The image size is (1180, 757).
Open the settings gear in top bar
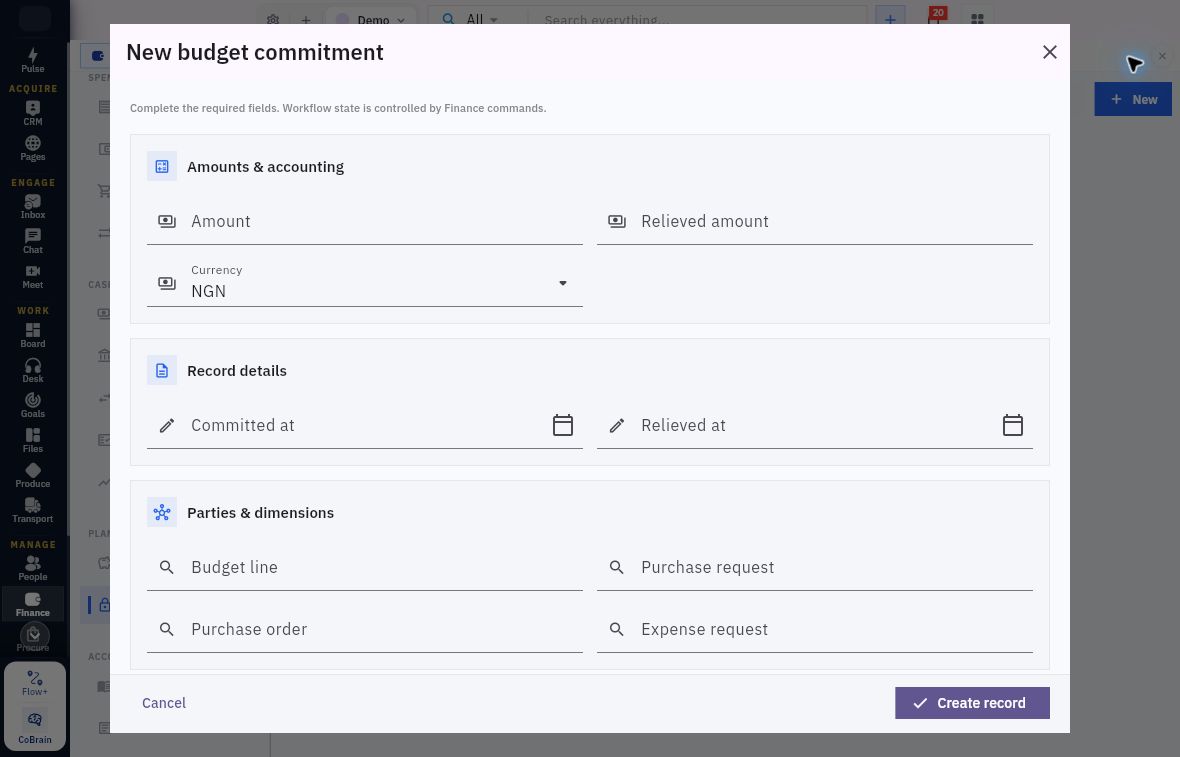(273, 20)
